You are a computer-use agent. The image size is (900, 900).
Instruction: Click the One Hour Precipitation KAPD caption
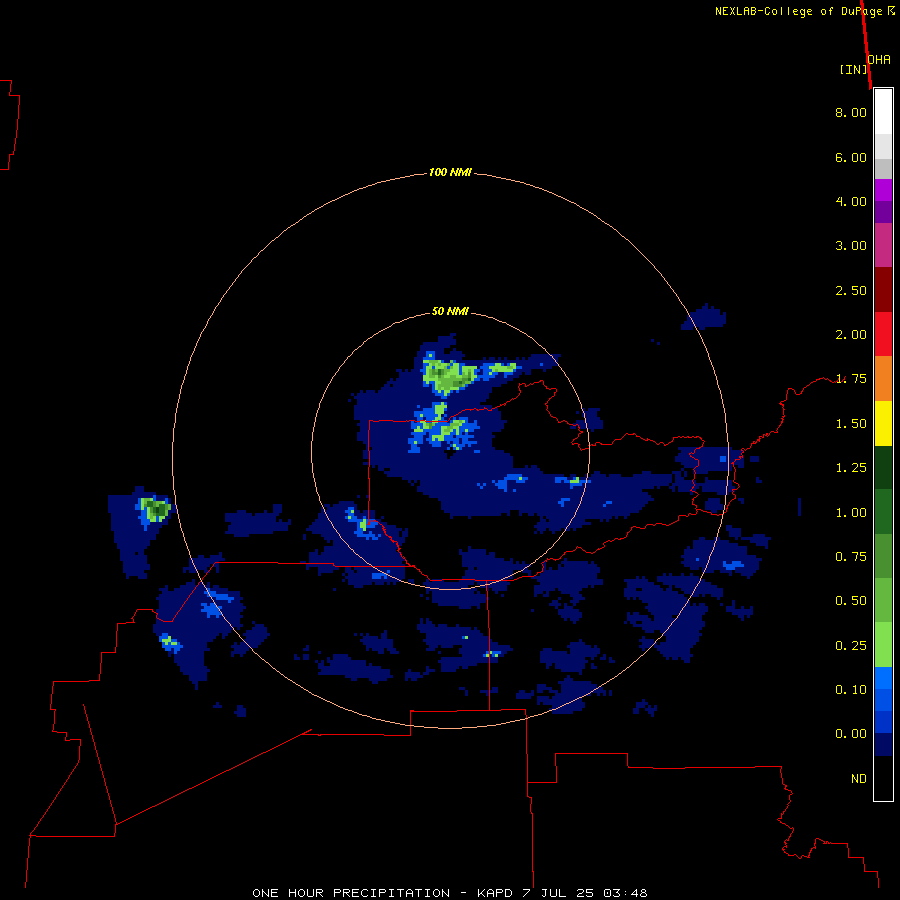point(450,893)
